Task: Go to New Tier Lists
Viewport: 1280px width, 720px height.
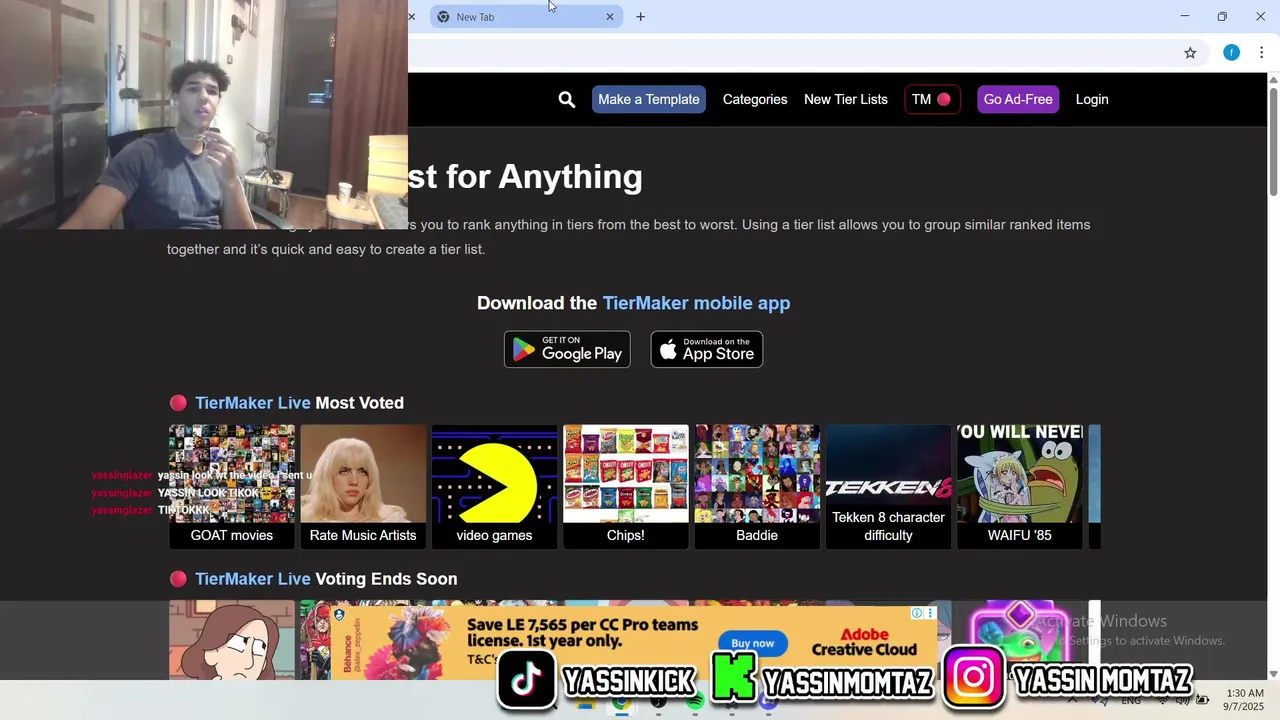Action: point(846,99)
